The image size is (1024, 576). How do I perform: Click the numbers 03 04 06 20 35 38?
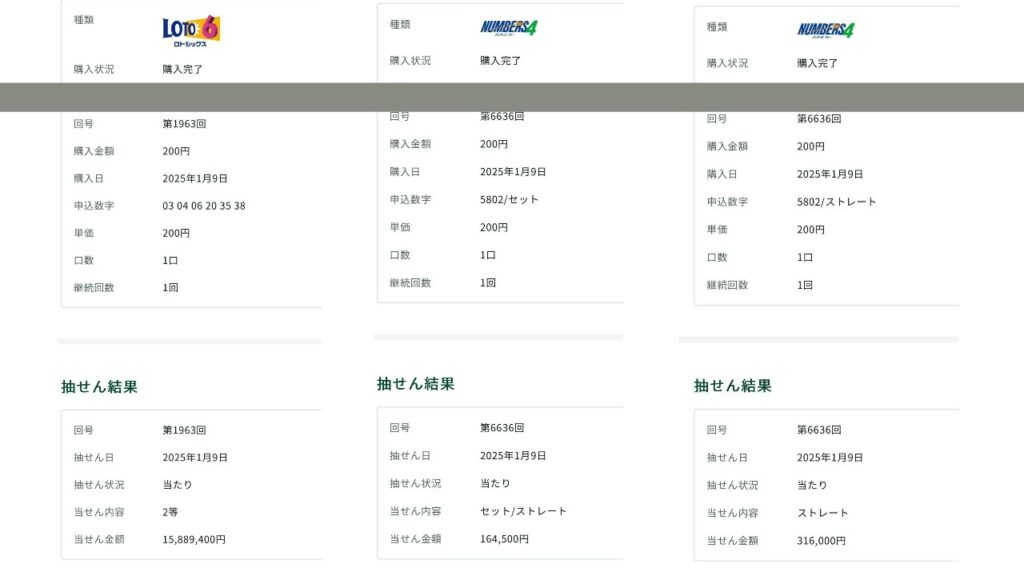coord(203,206)
